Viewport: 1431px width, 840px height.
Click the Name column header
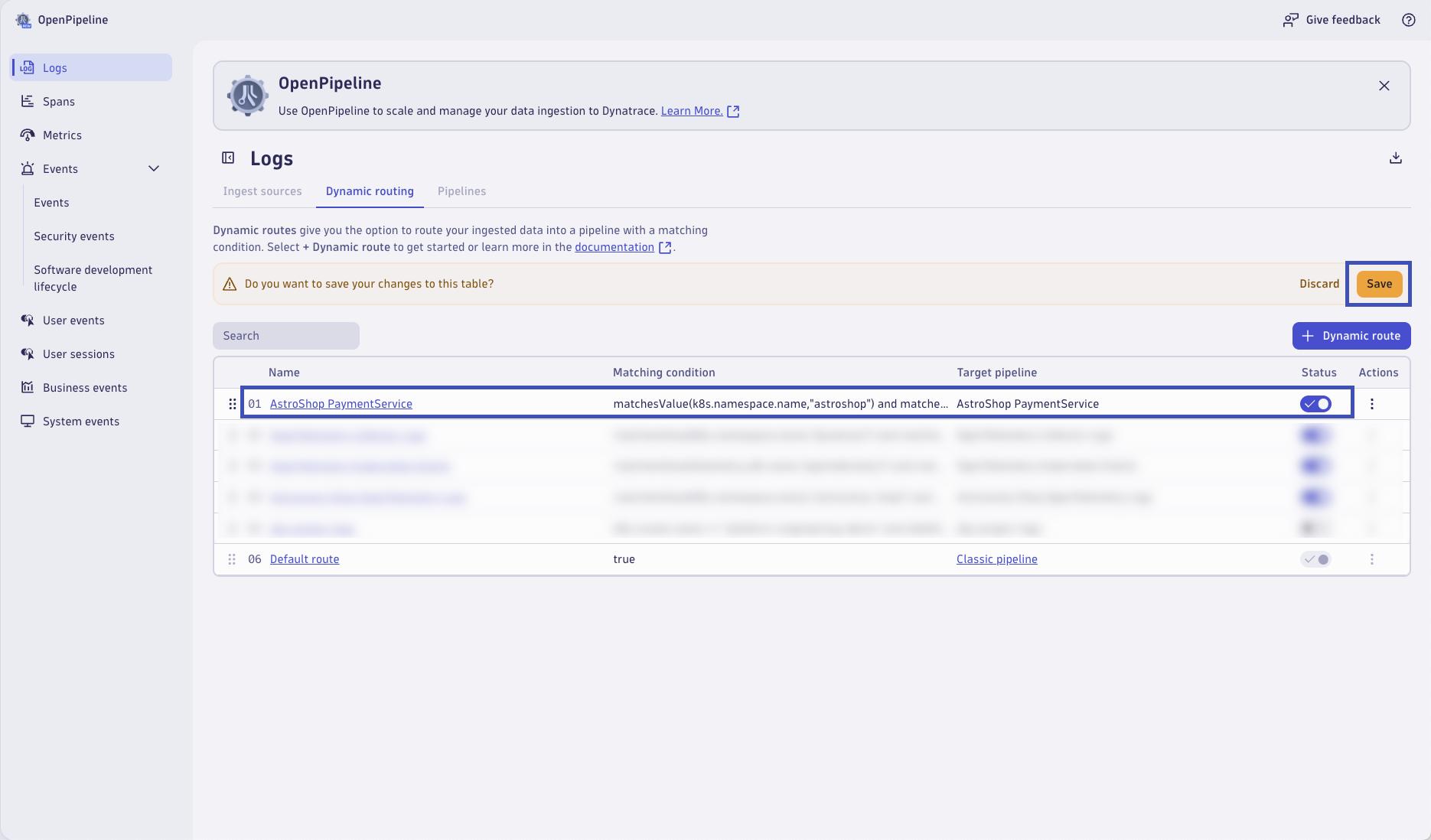[284, 373]
